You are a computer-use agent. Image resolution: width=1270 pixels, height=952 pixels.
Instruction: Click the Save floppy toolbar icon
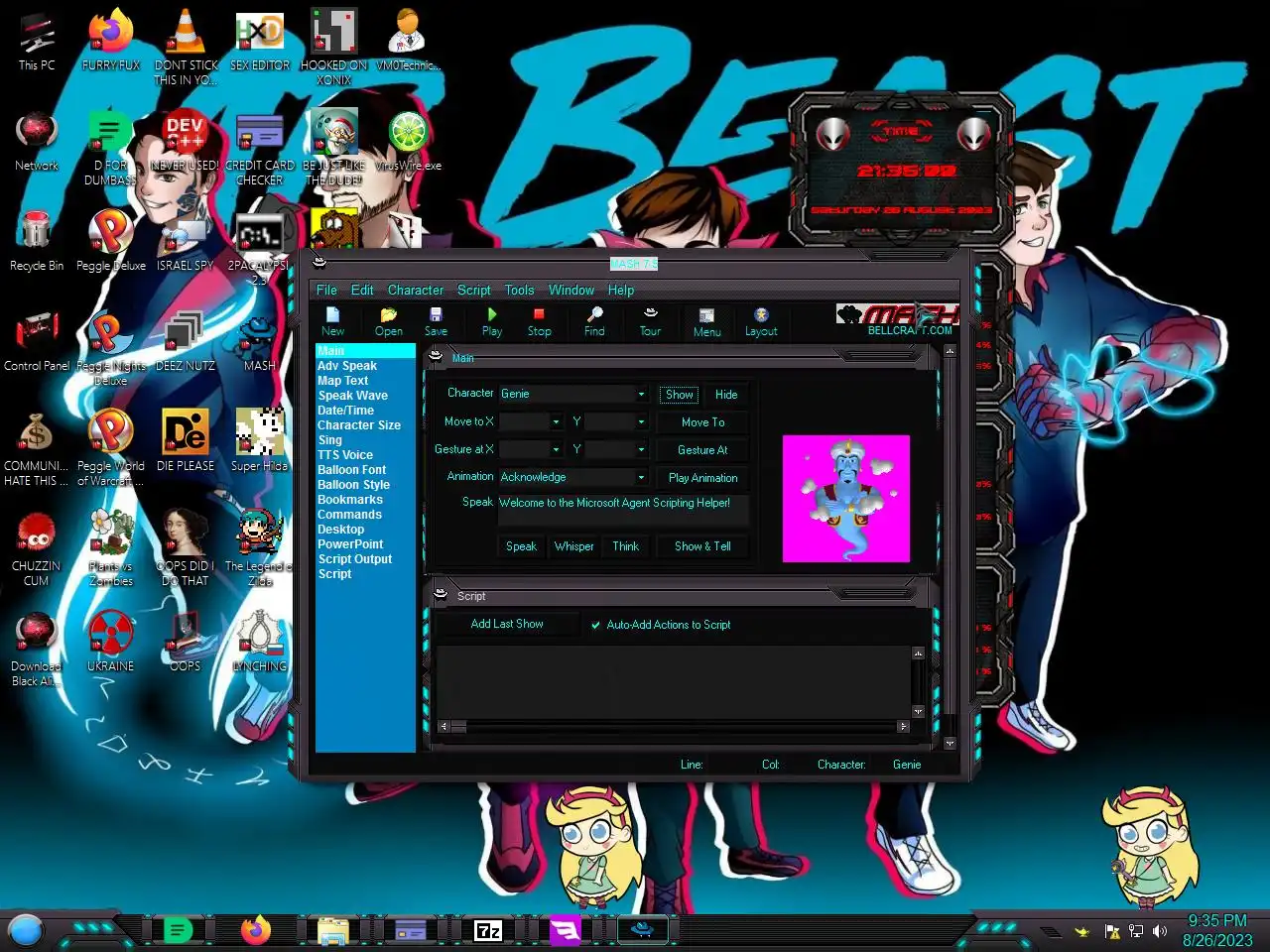[436, 322]
